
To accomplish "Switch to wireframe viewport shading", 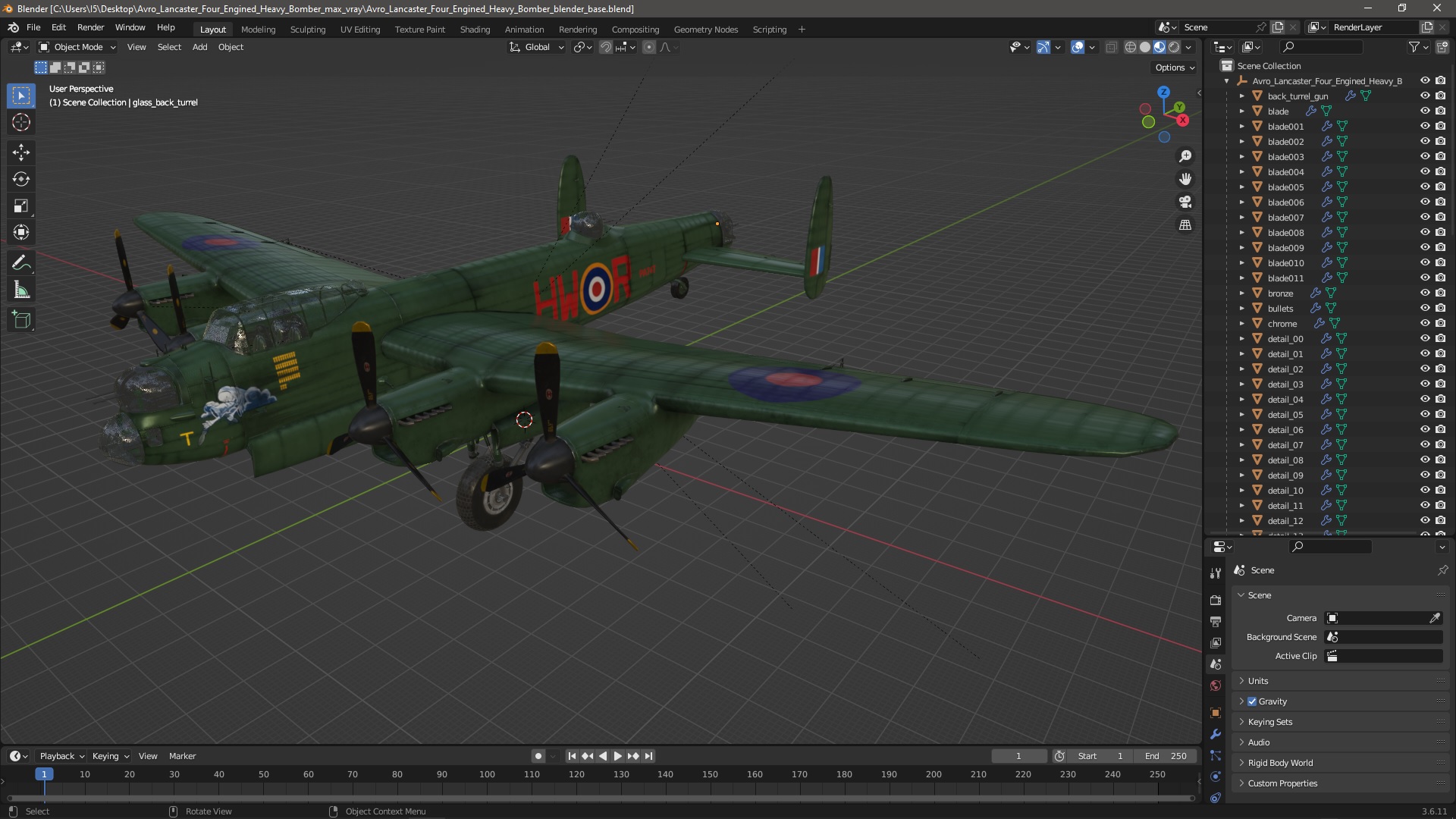I will [1131, 47].
